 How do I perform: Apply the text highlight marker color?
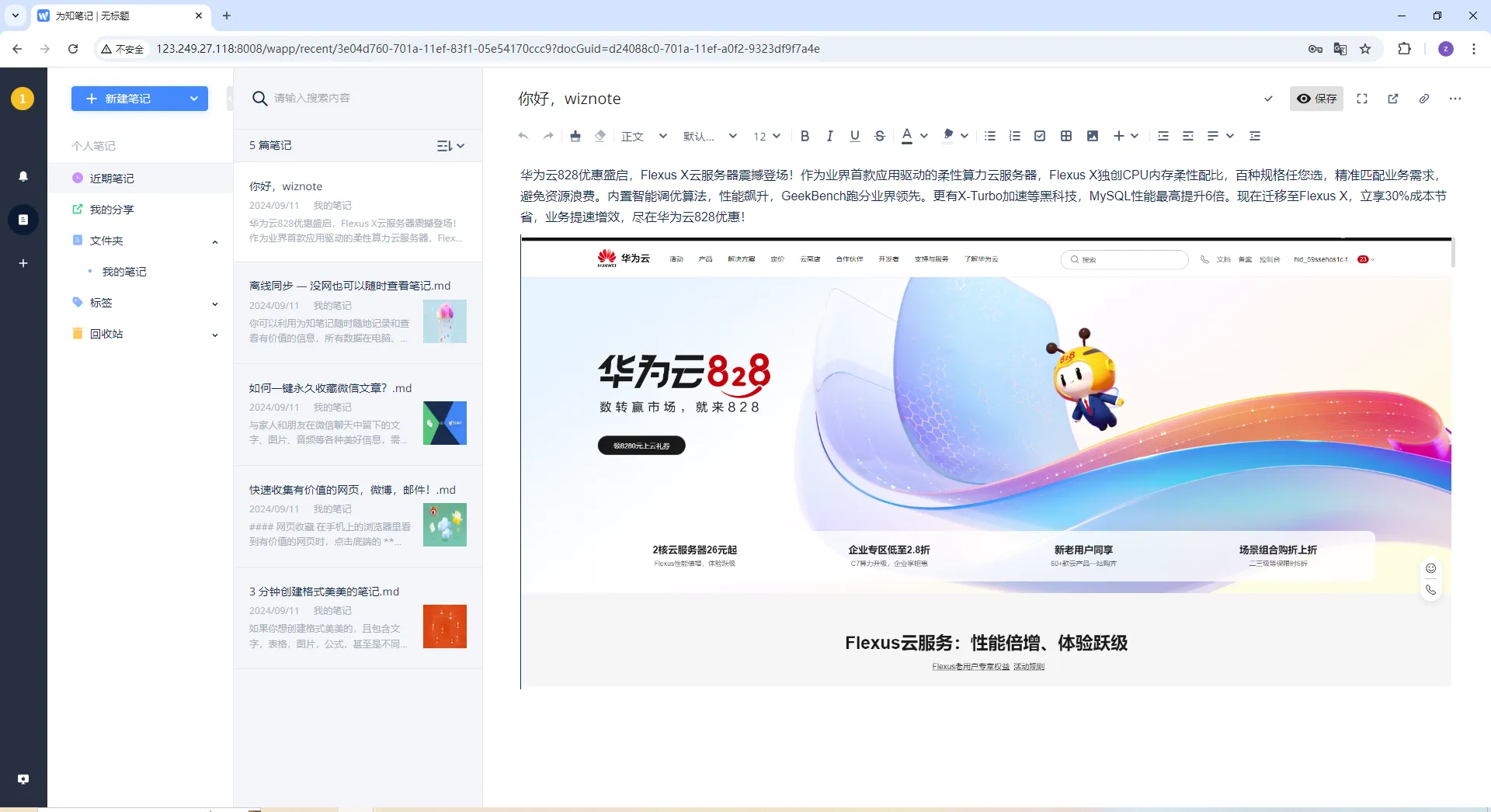948,136
